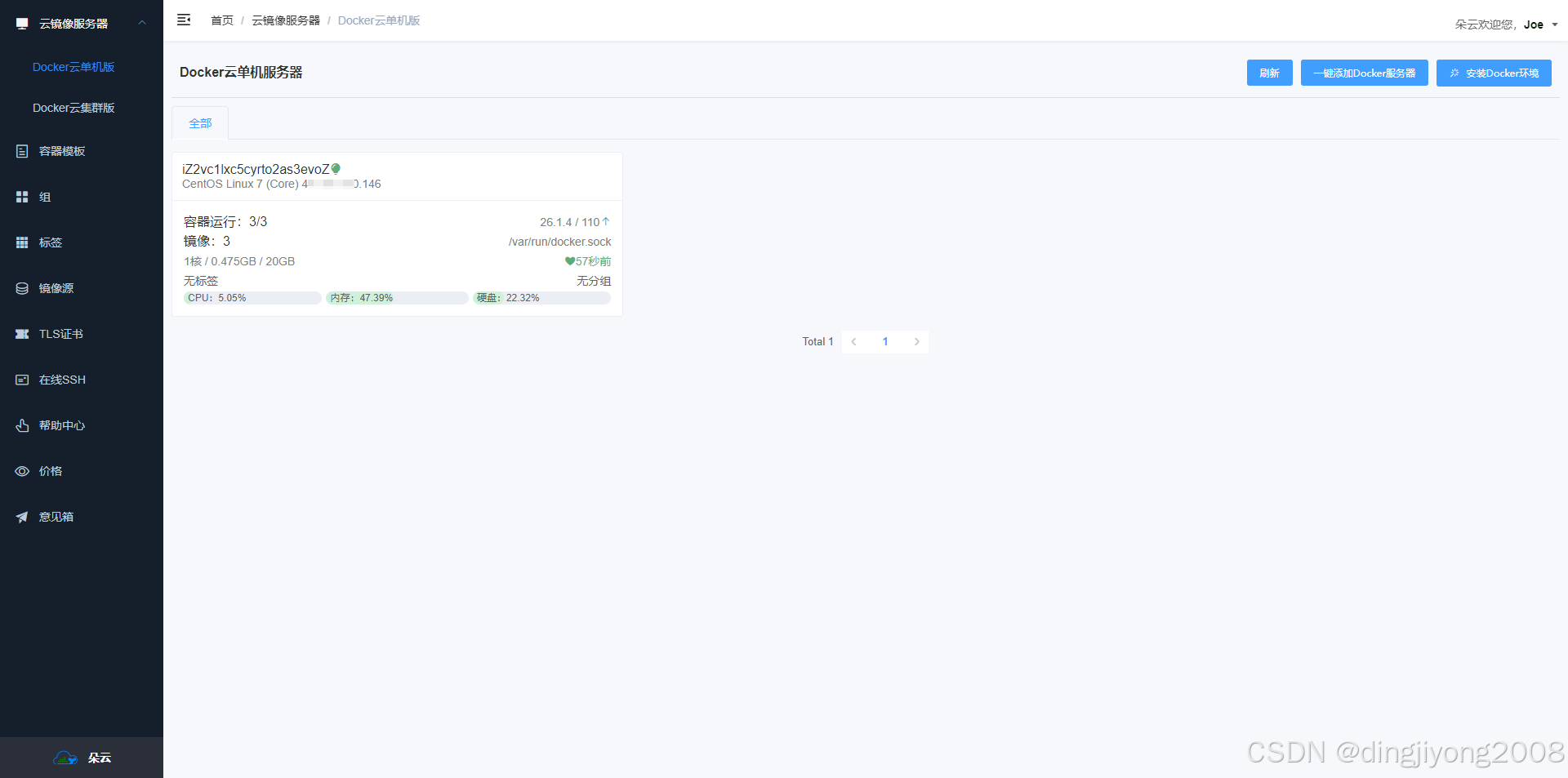
Task: Go to 首页 via breadcrumb
Action: (x=222, y=20)
